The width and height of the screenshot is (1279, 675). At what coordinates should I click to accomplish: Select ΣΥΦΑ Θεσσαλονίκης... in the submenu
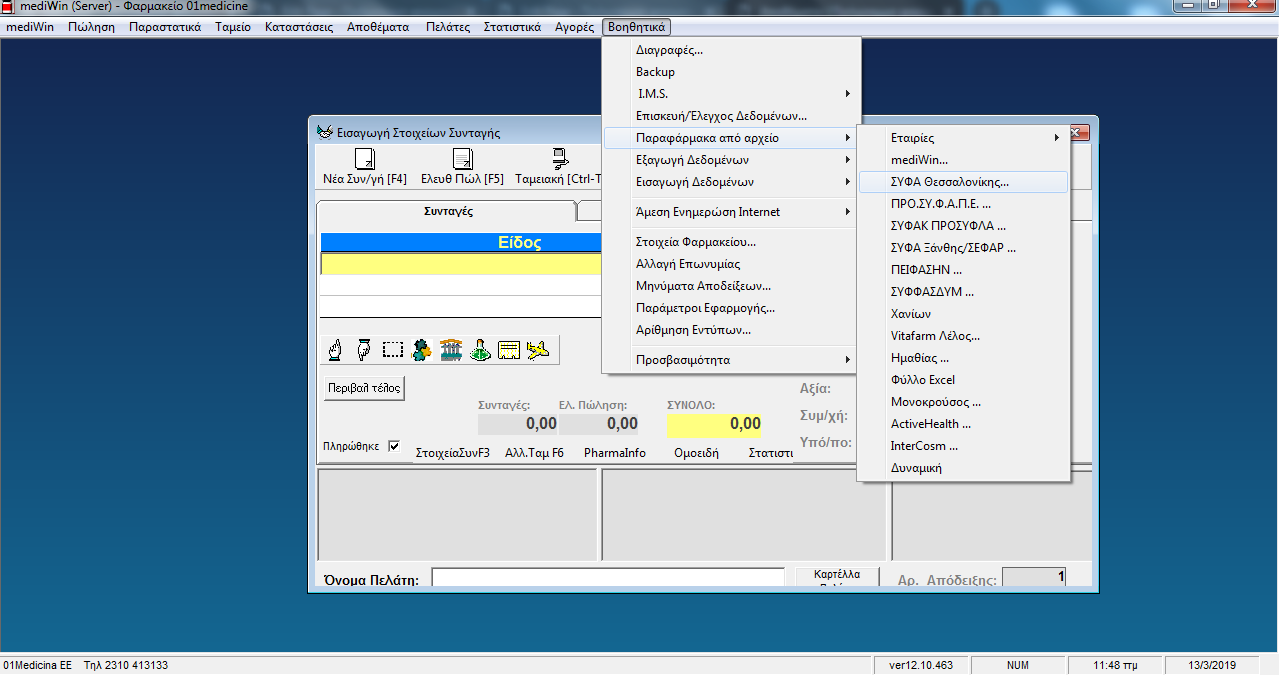(964, 182)
